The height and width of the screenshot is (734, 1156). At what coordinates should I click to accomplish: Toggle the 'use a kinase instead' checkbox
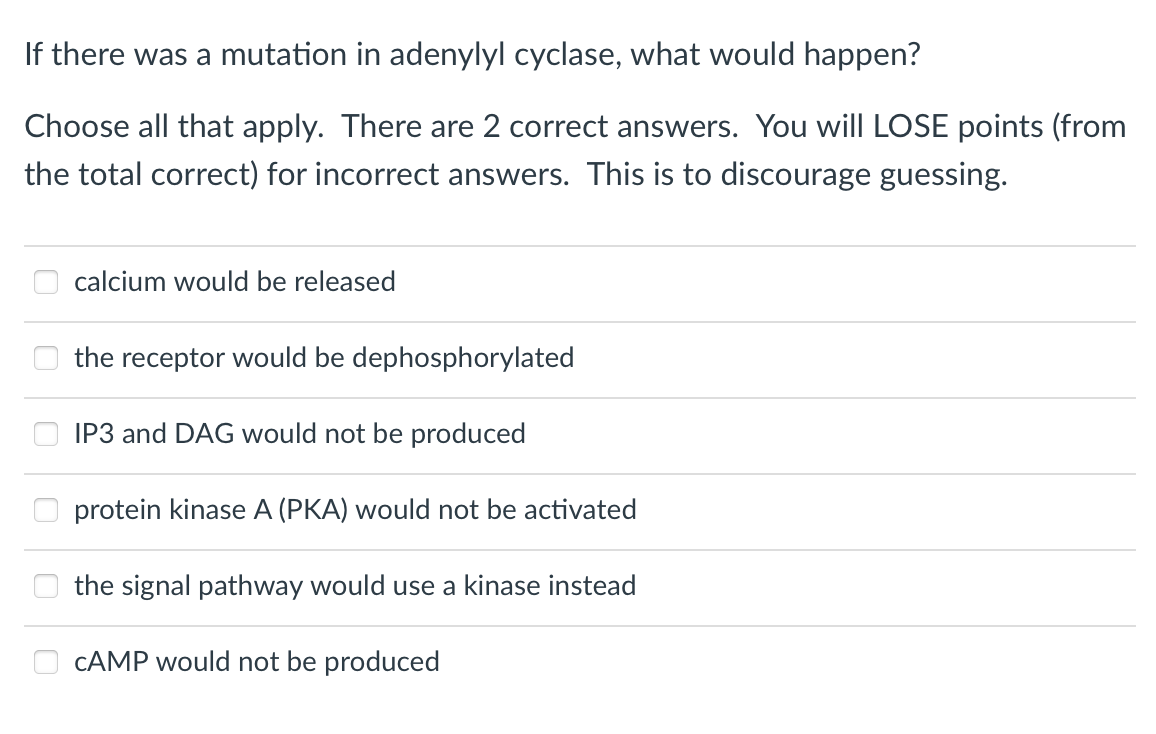coord(46,586)
